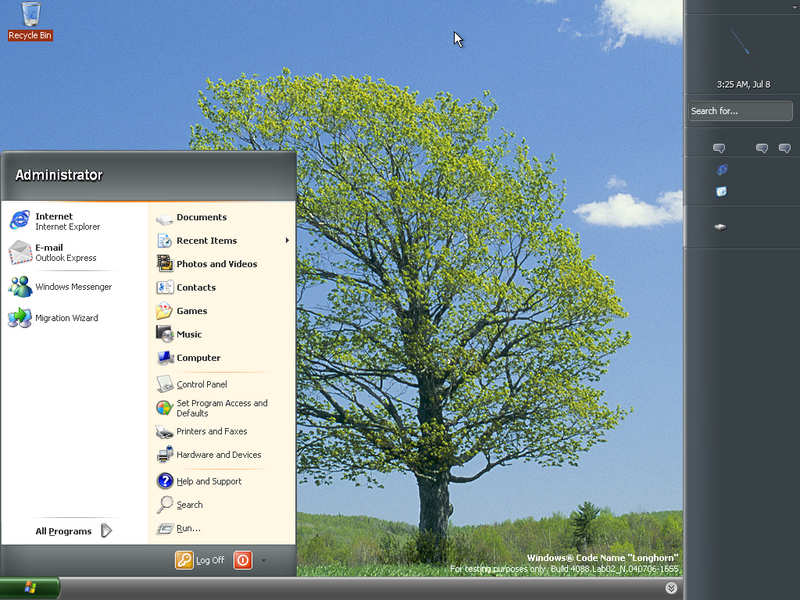Click the sidebar Search for... field

pyautogui.click(x=740, y=111)
